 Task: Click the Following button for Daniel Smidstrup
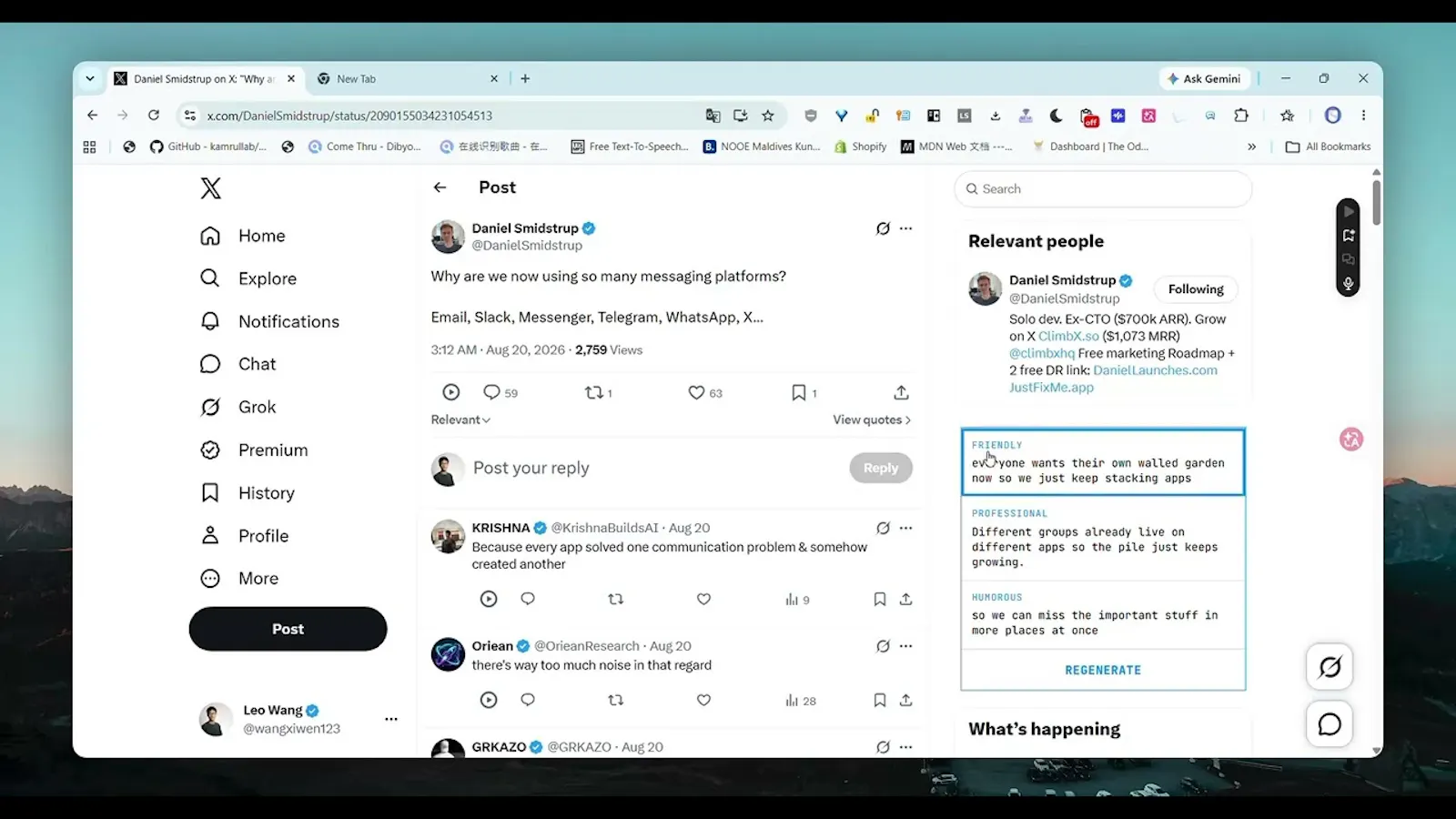1196,289
